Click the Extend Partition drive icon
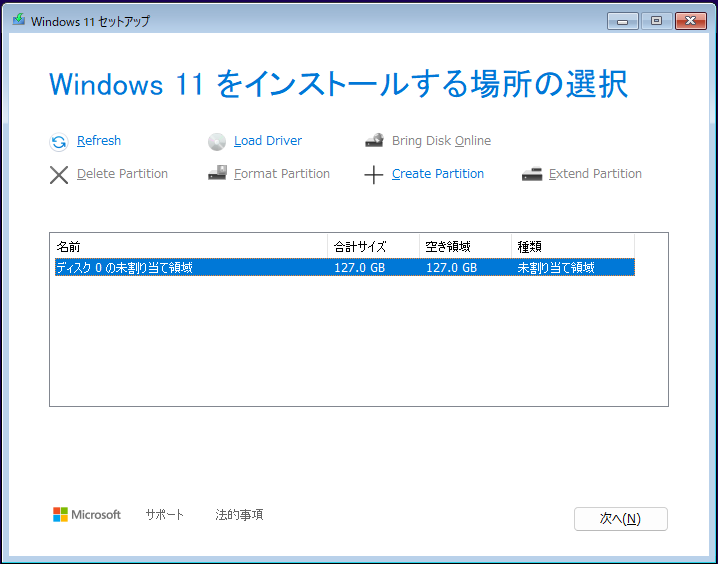Image resolution: width=718 pixels, height=564 pixels. tap(532, 174)
